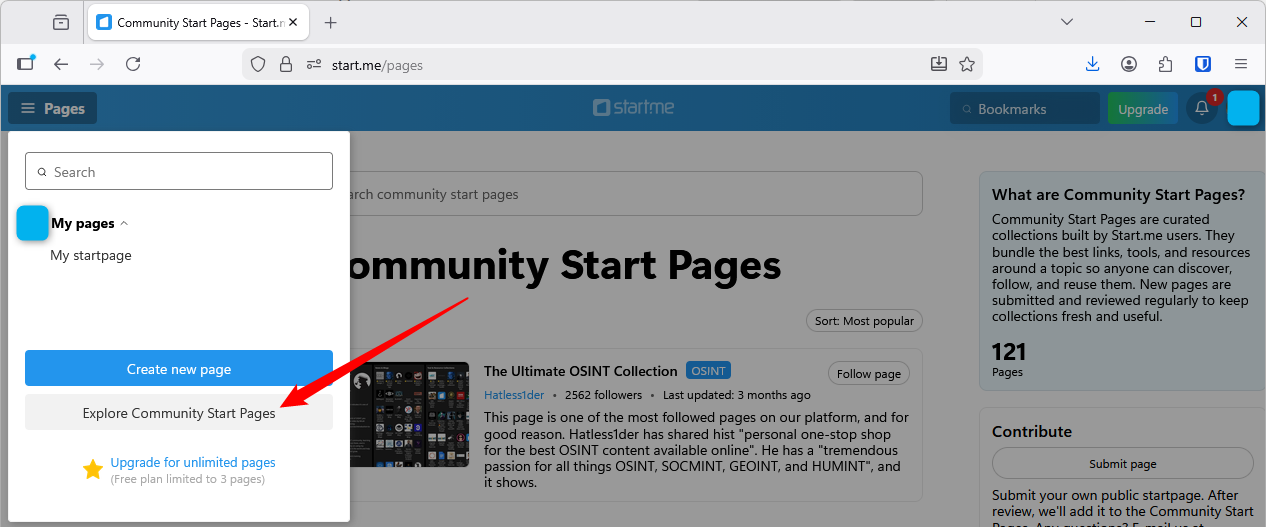This screenshot has height=527, width=1266.
Task: Open the user profile avatar in header
Action: pos(1243,108)
